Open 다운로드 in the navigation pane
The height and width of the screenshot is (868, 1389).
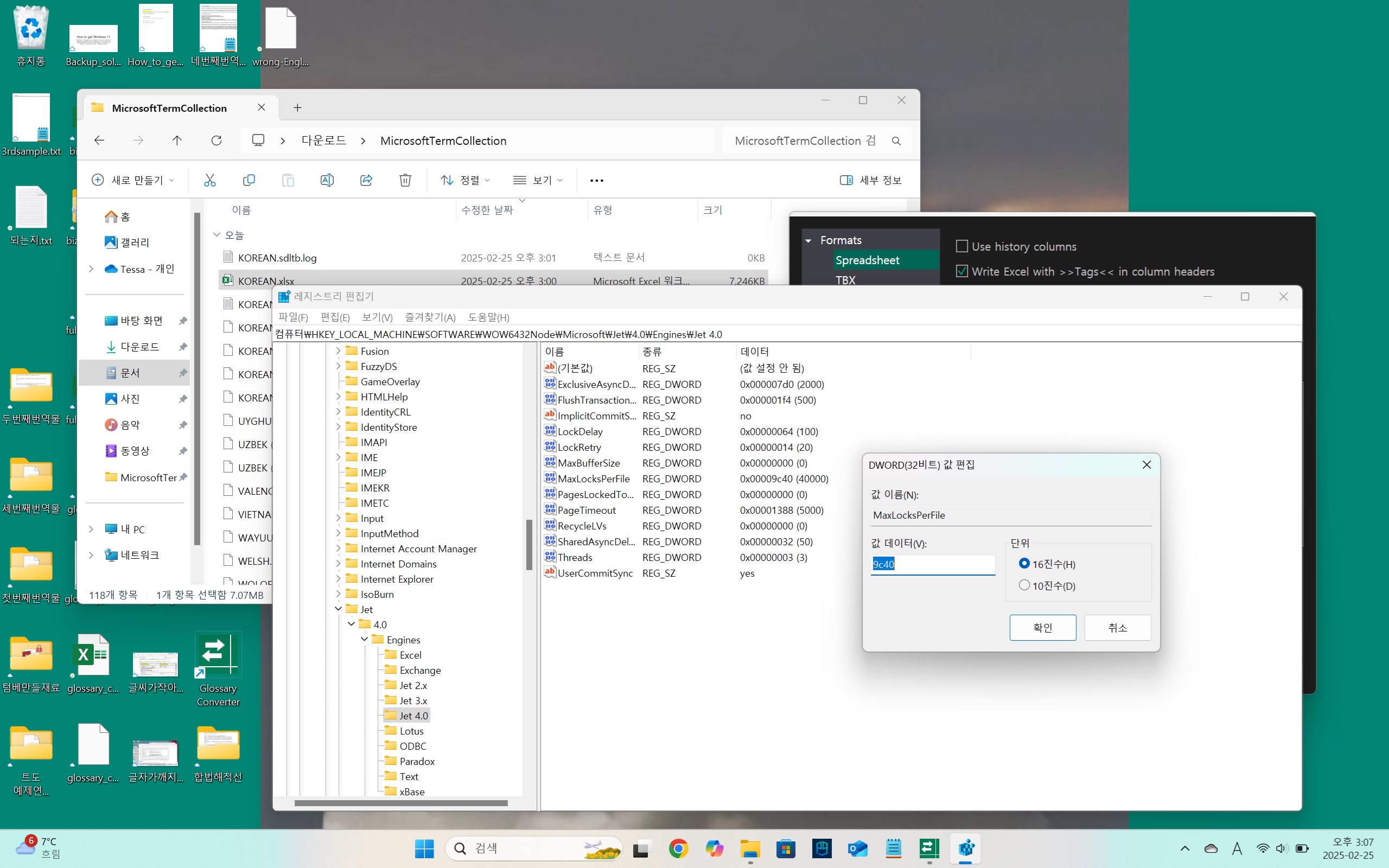click(x=139, y=347)
